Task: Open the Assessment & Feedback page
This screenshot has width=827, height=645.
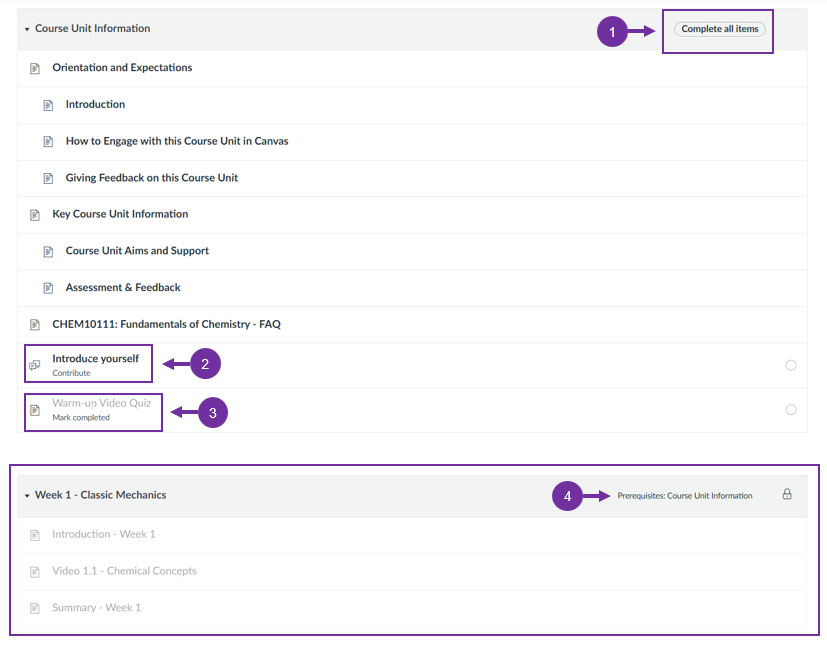Action: click(x=123, y=287)
